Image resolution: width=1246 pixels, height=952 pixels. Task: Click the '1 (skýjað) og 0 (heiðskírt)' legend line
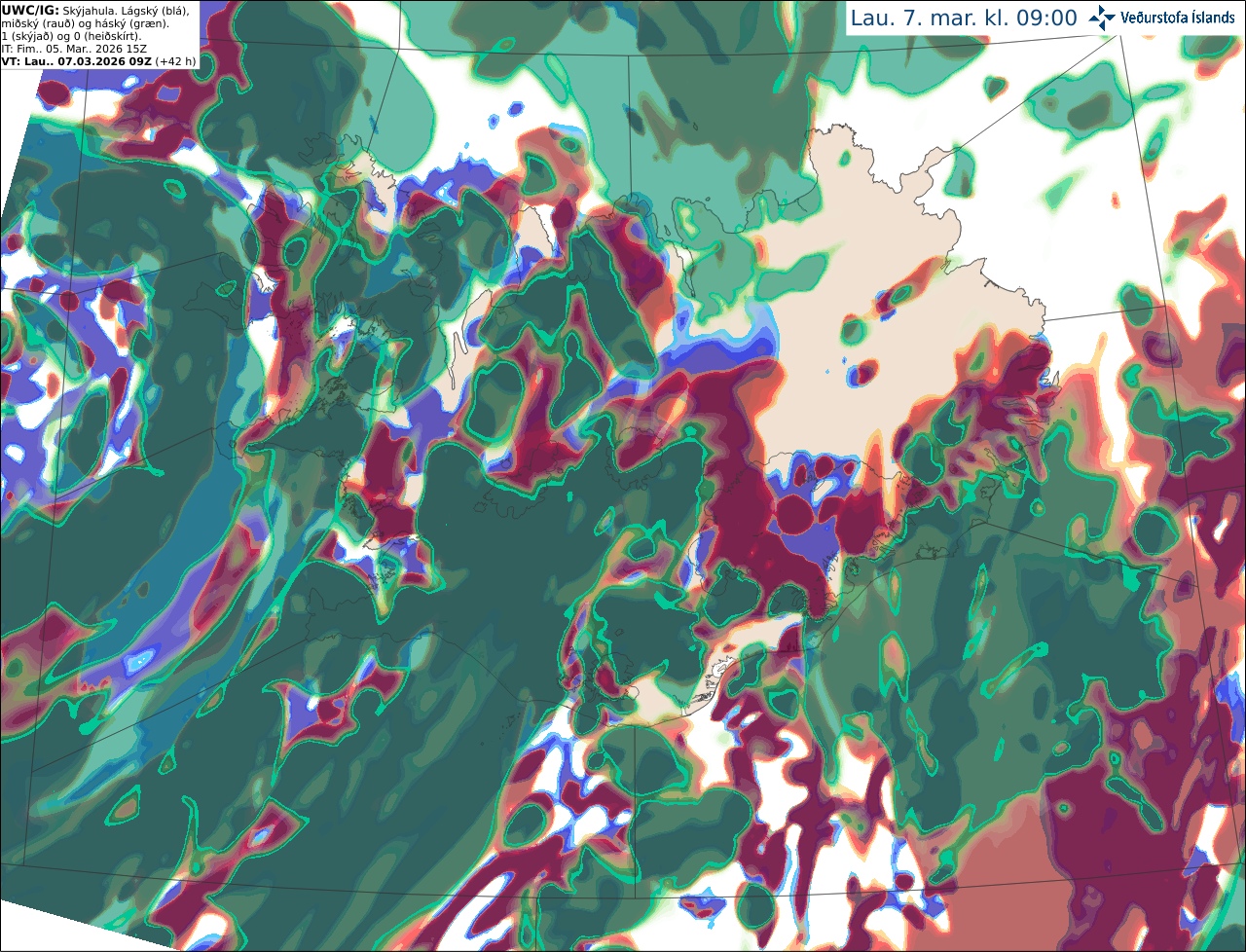[x=71, y=36]
